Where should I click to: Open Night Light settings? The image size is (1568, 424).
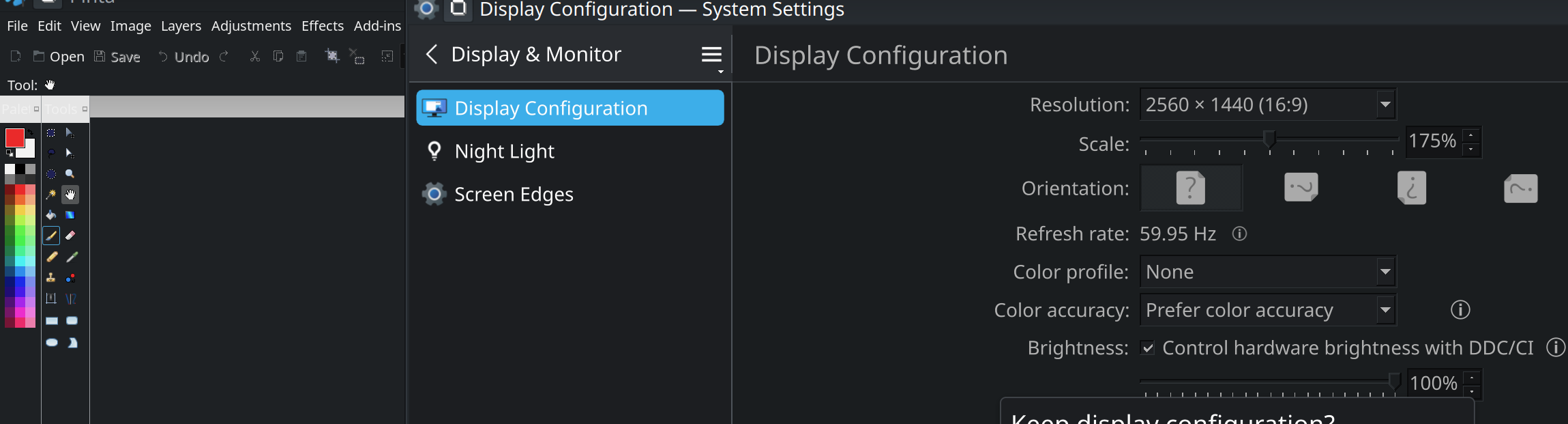click(x=570, y=151)
